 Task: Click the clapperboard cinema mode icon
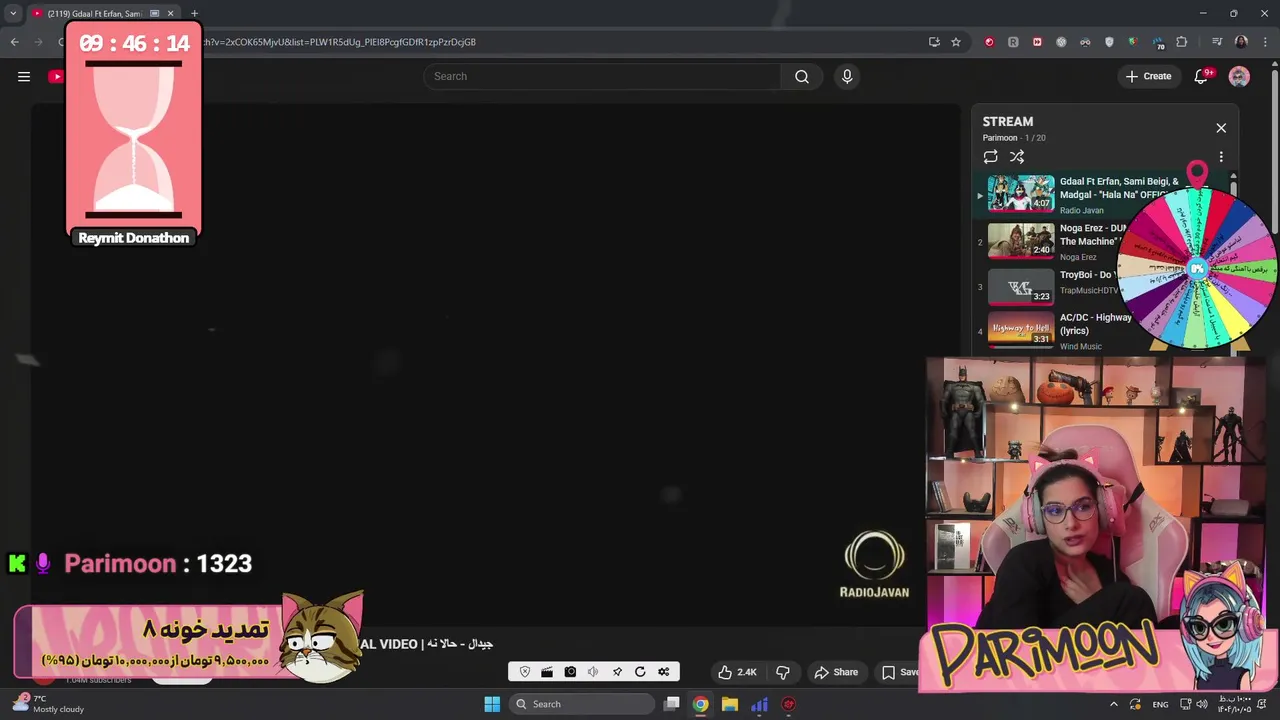pyautogui.click(x=547, y=672)
